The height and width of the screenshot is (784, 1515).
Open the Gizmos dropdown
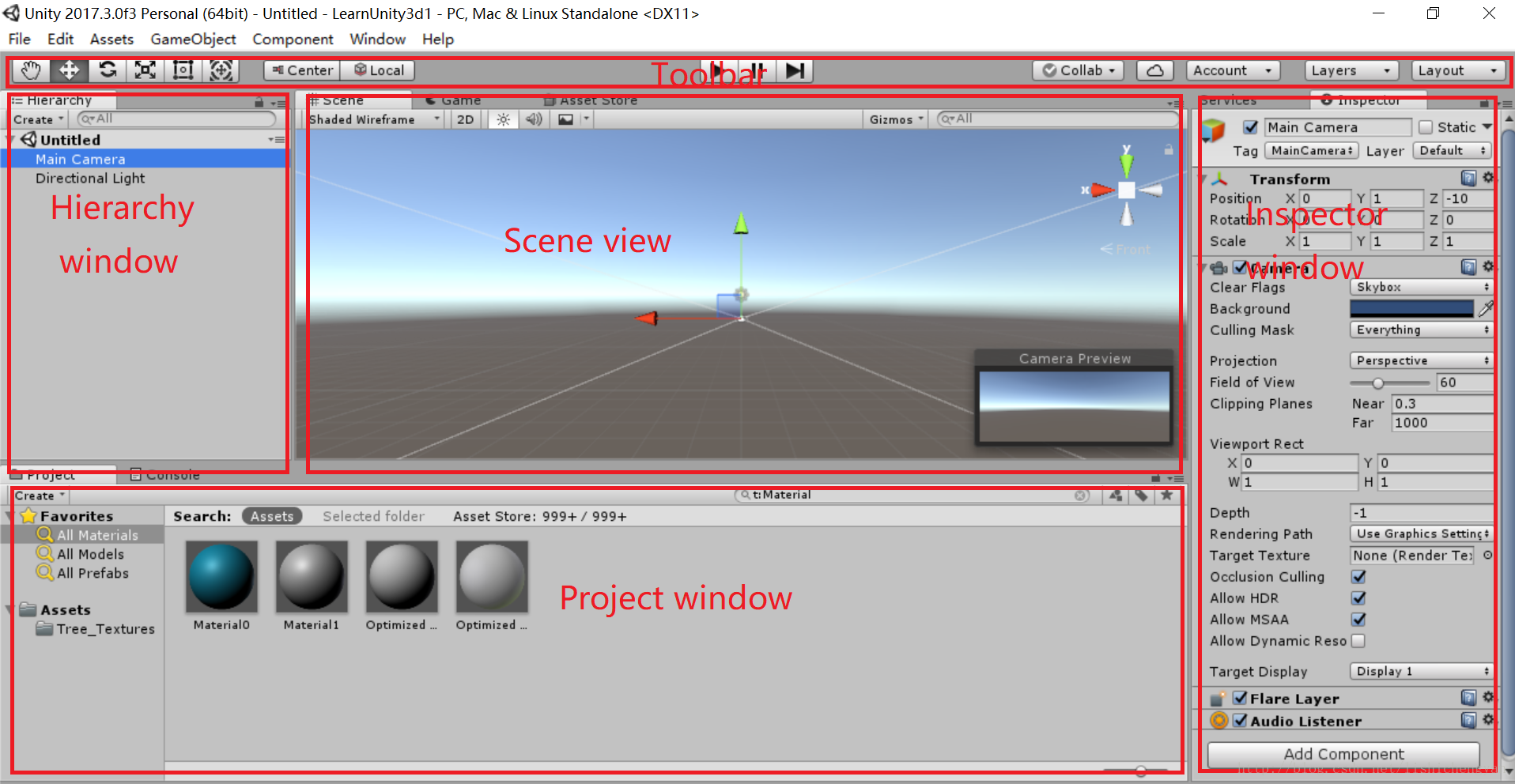(x=896, y=119)
